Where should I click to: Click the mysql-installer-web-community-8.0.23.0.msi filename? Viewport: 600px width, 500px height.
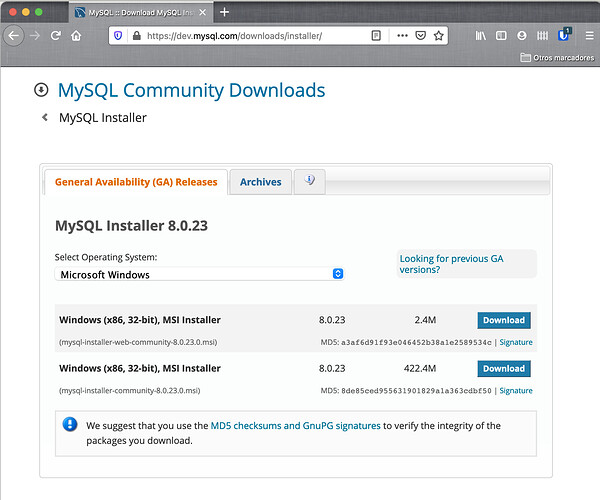(138, 342)
